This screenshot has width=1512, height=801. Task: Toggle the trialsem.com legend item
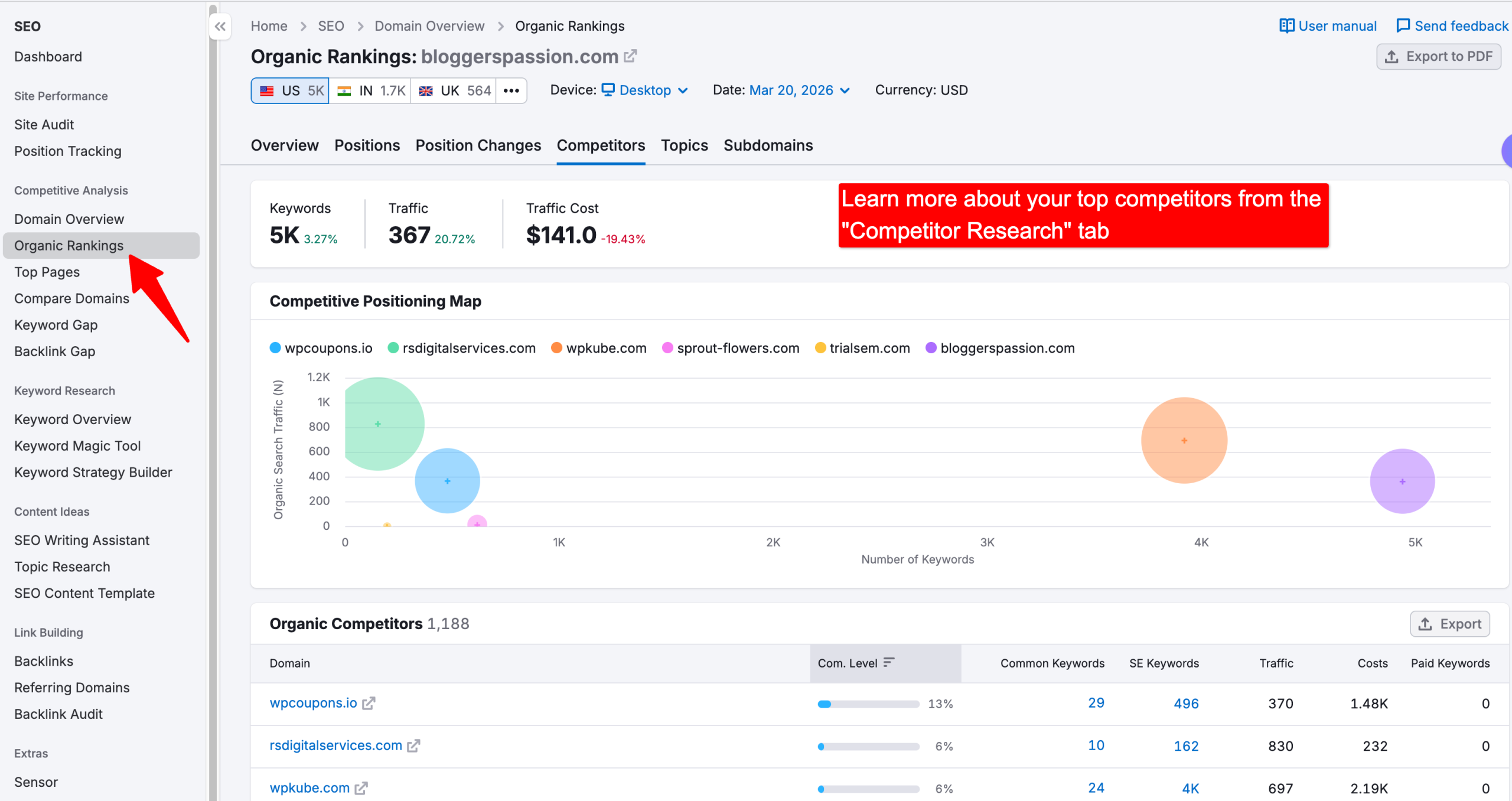coord(862,348)
